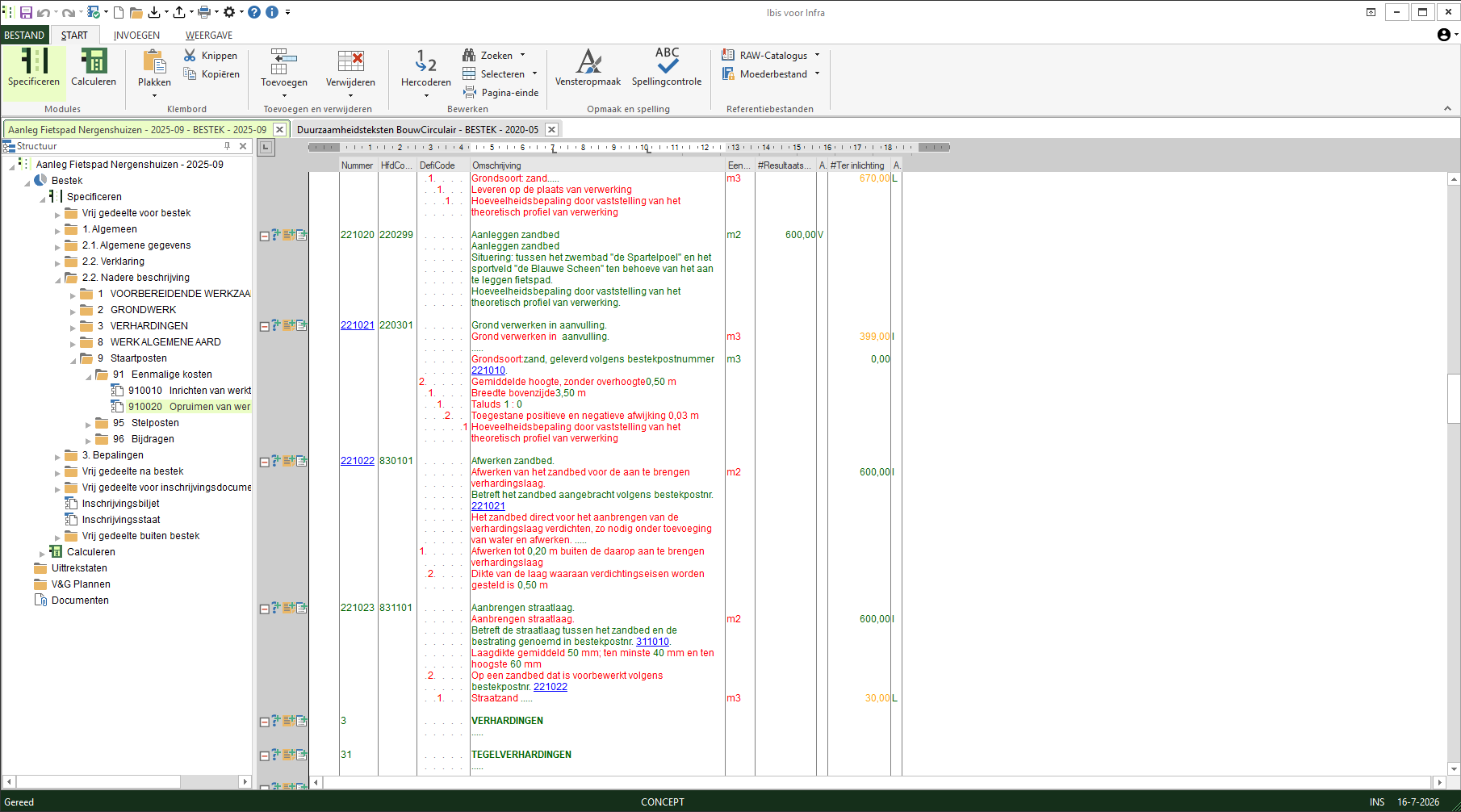Click the checklist validation icon with green check
The width and height of the screenshot is (1461, 812).
tap(94, 12)
